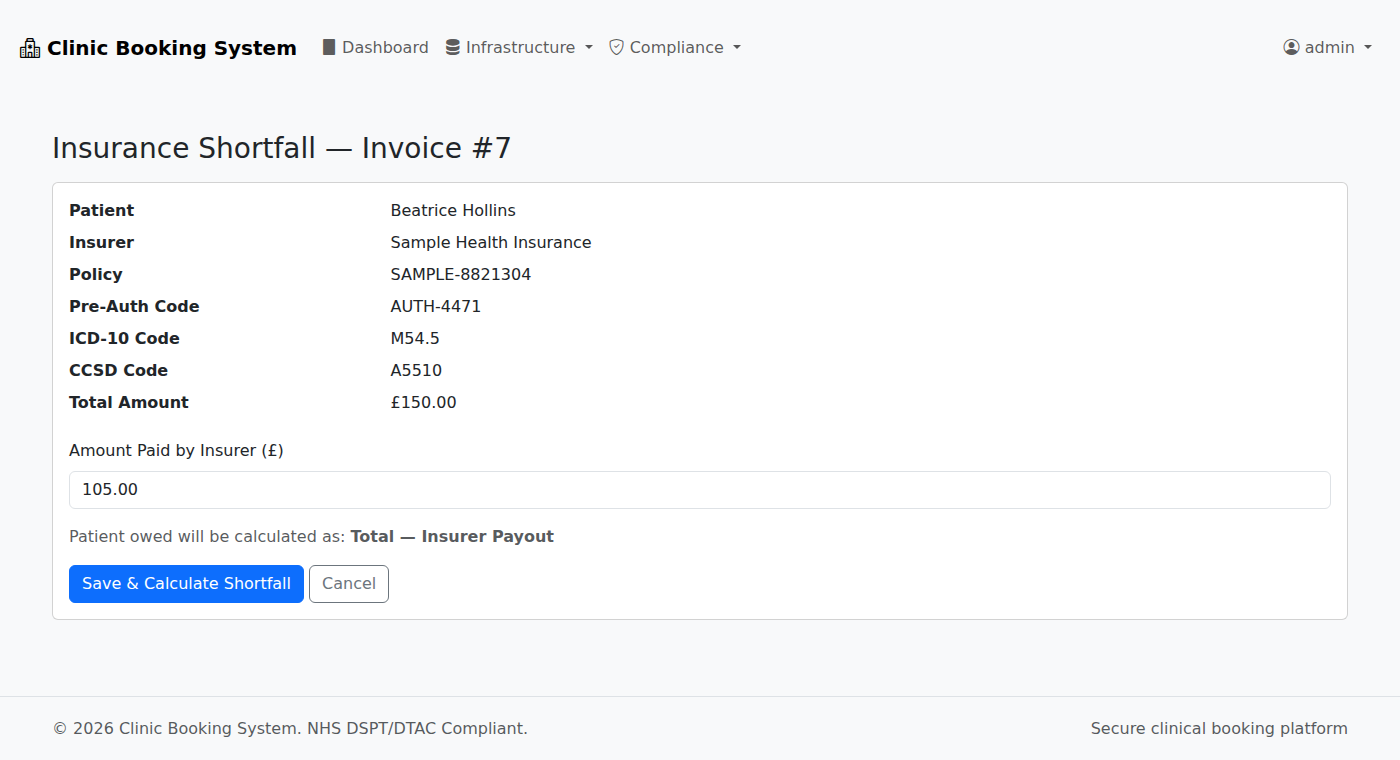
Task: Click the Patient field label
Action: (101, 210)
